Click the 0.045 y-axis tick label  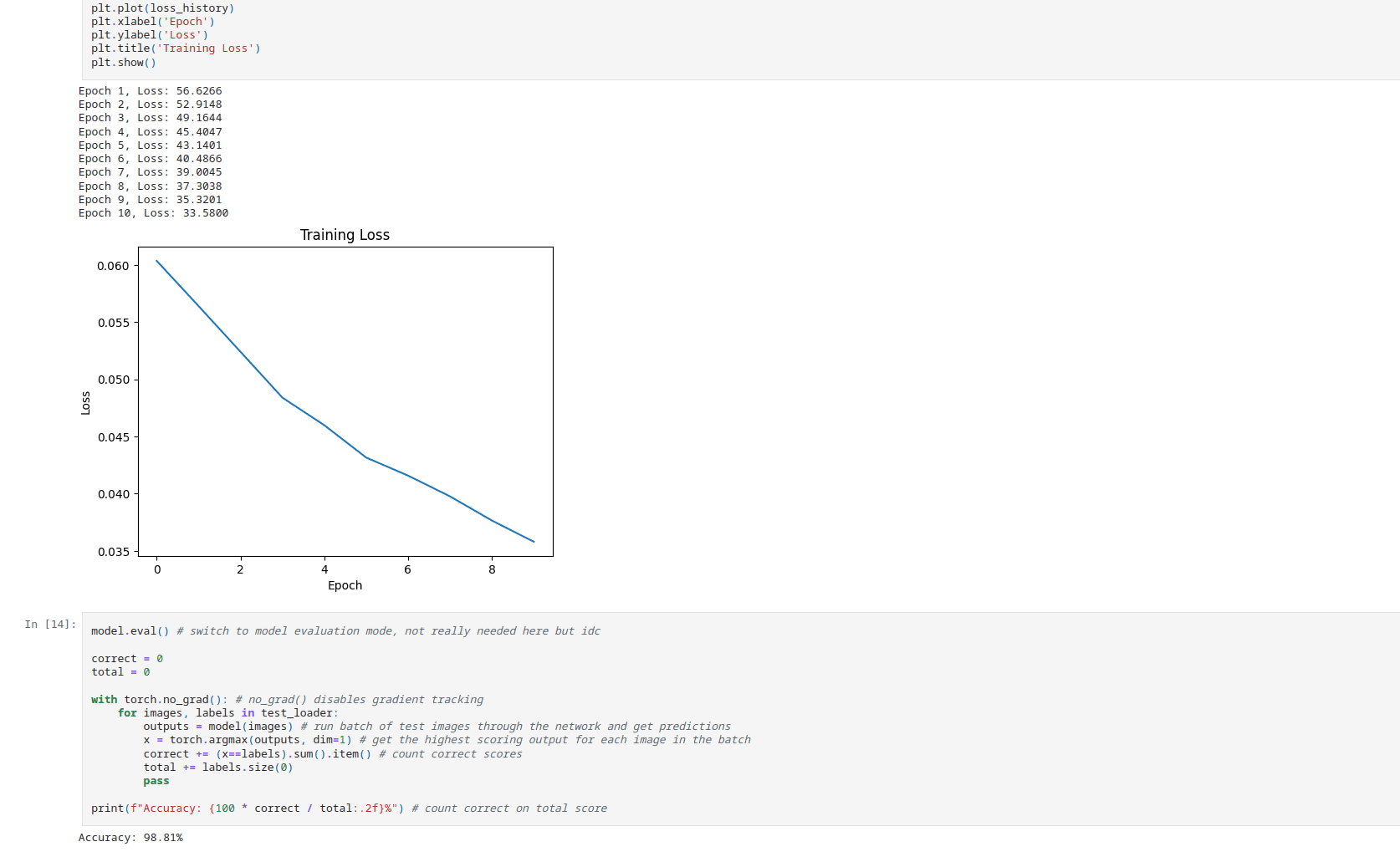tap(113, 437)
